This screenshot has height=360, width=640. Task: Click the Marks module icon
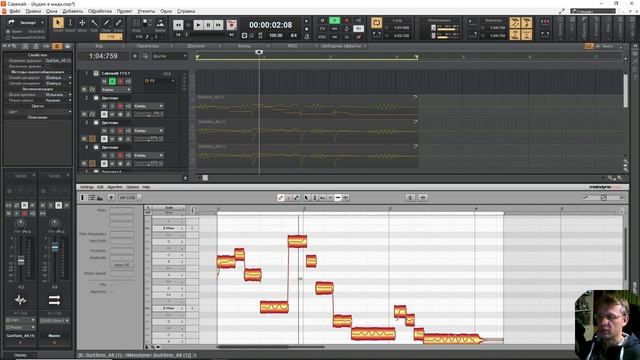[x=160, y=23]
